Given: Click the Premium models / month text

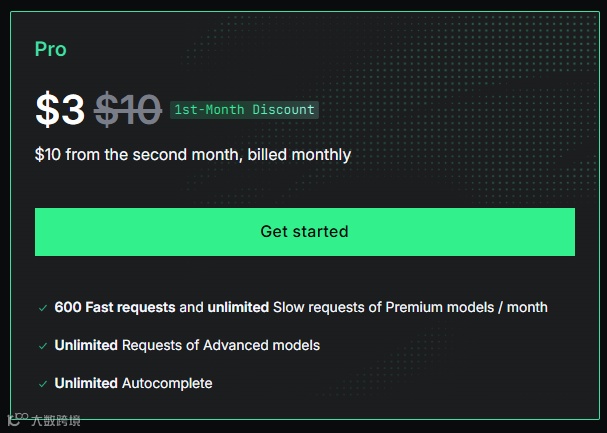Looking at the screenshot, I should point(466,307).
